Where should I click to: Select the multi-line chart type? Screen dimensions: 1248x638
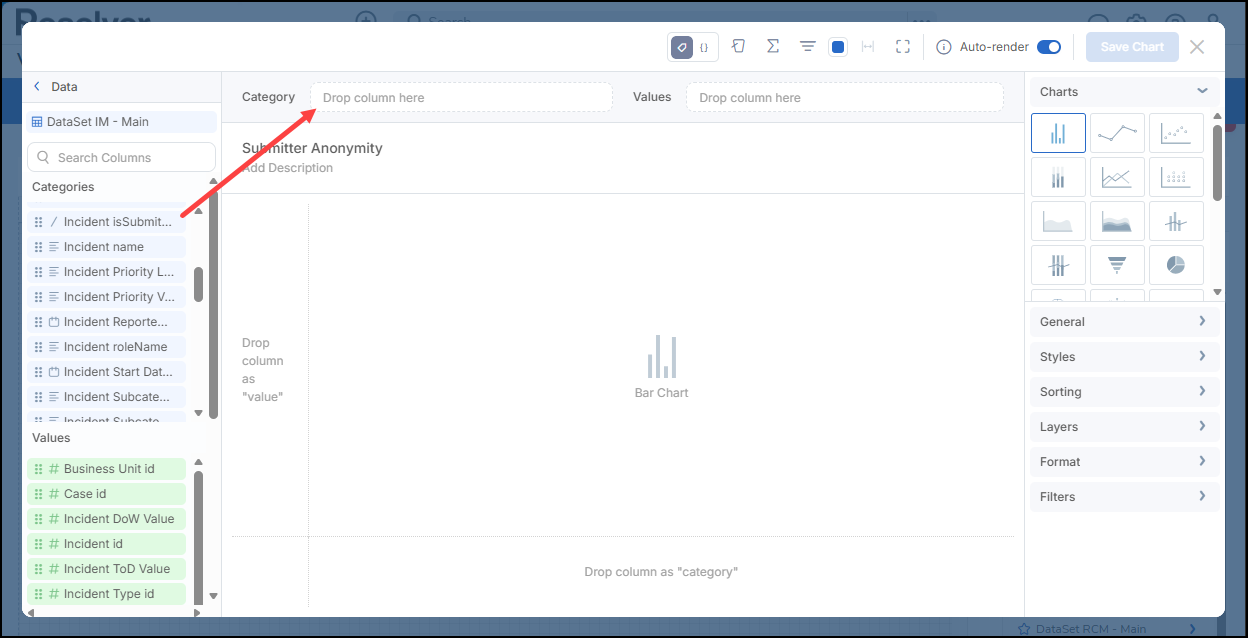(x=1117, y=177)
